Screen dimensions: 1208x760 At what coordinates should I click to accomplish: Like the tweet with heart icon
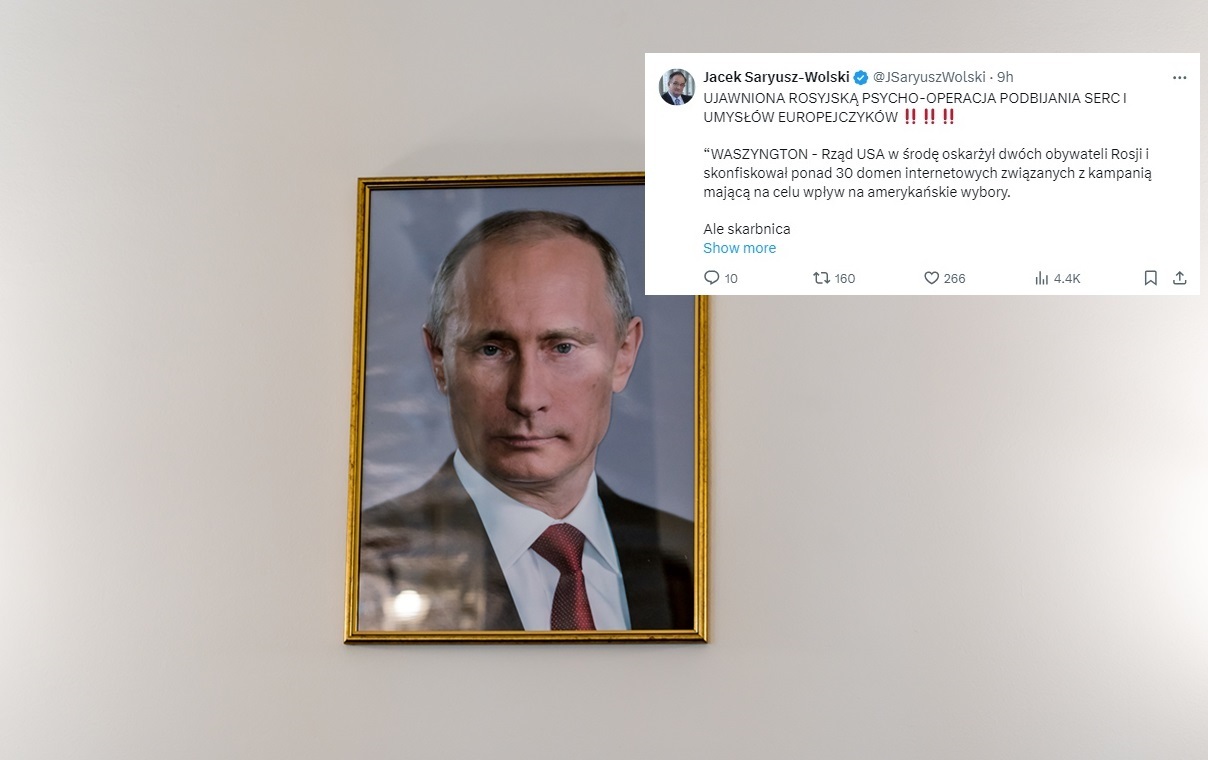931,278
